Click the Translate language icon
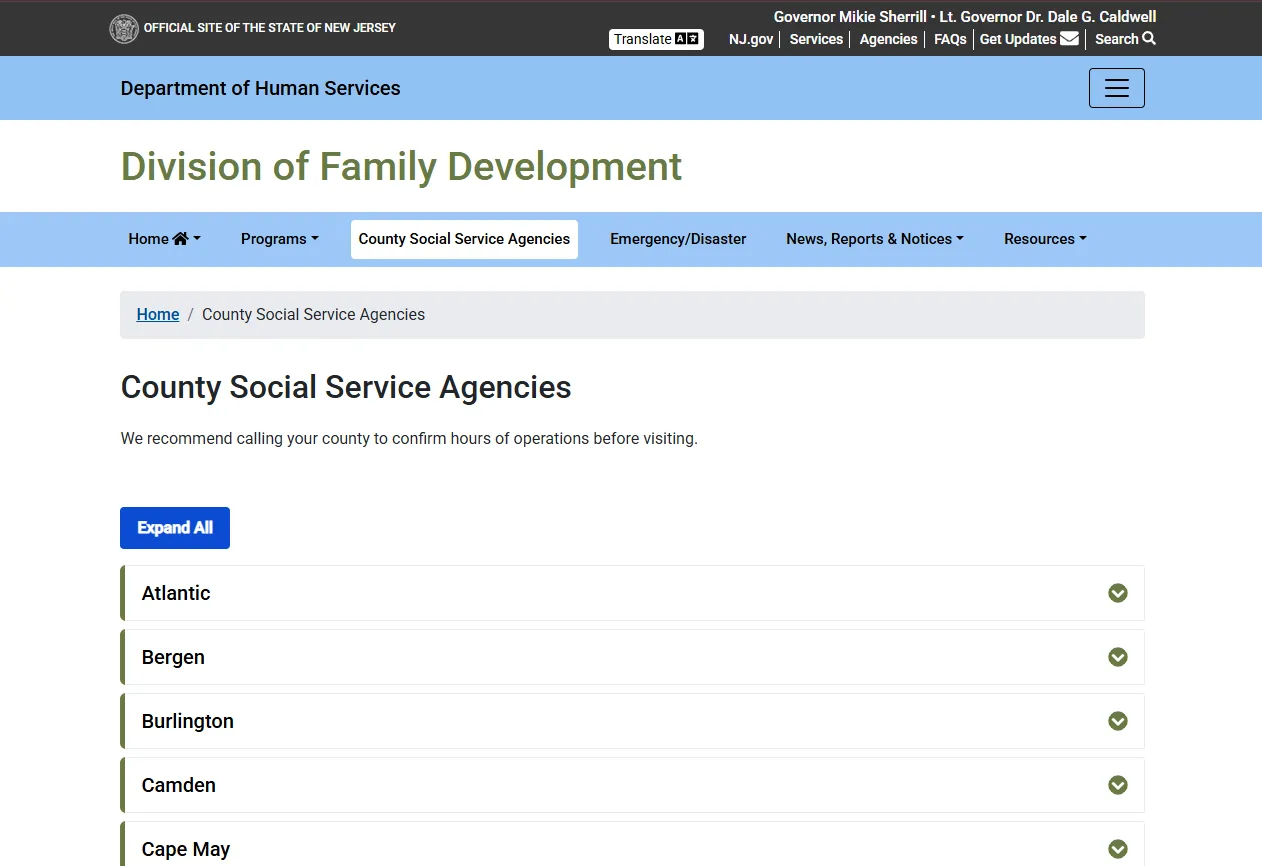Viewport: 1262px width, 866px height. point(687,39)
